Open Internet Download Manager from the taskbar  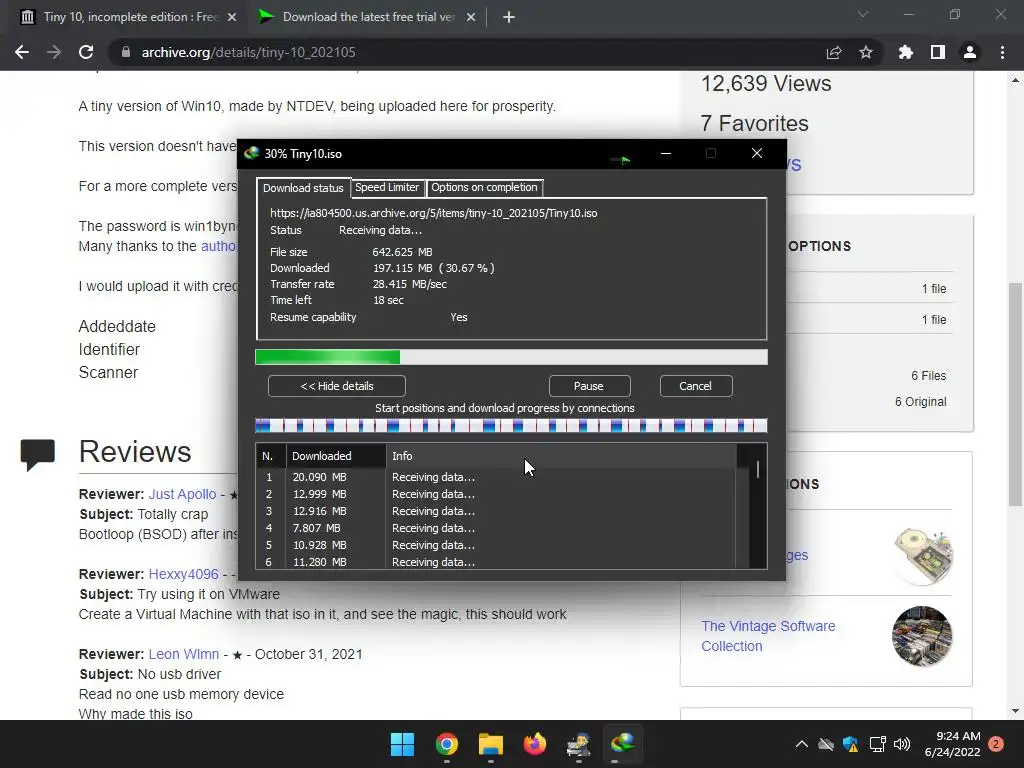coord(622,744)
